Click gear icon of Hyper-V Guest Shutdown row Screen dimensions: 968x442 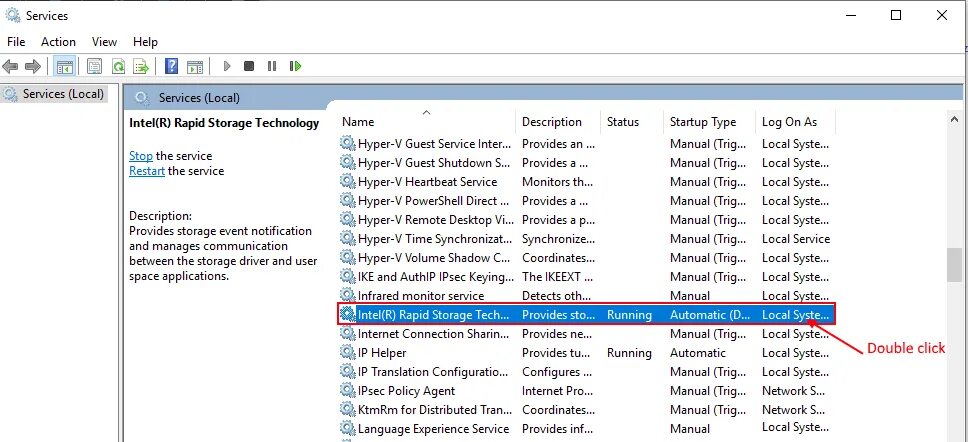point(348,163)
